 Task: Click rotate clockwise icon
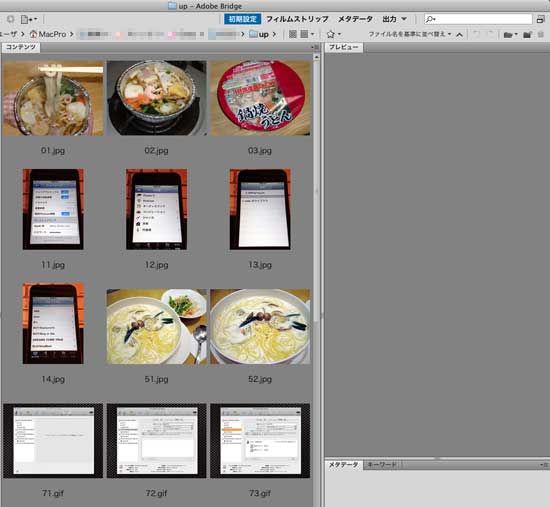coord(490,34)
